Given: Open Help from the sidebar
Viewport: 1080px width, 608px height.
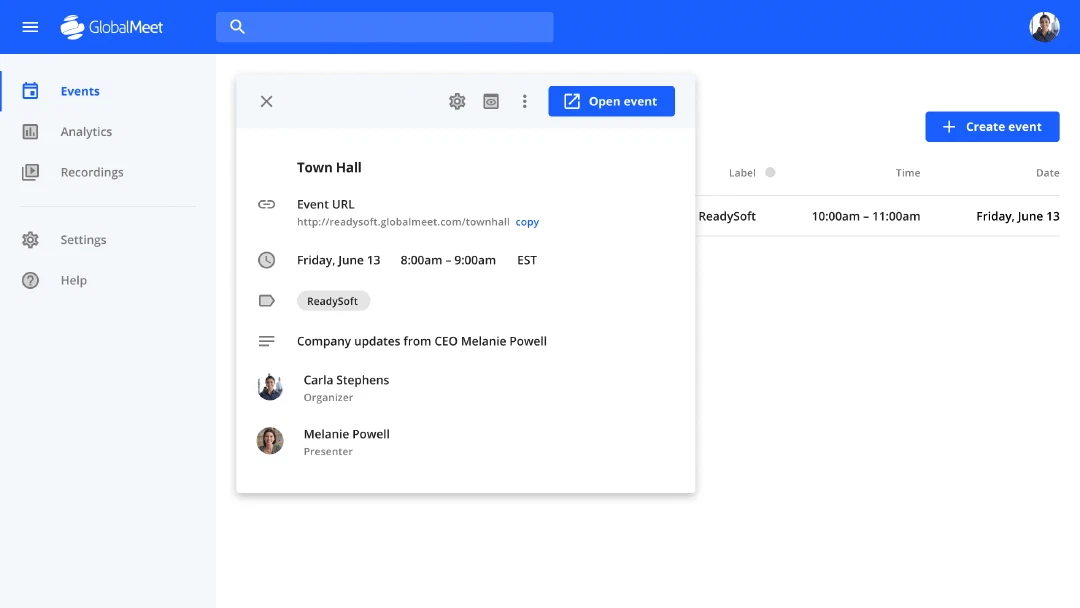Looking at the screenshot, I should pos(74,280).
